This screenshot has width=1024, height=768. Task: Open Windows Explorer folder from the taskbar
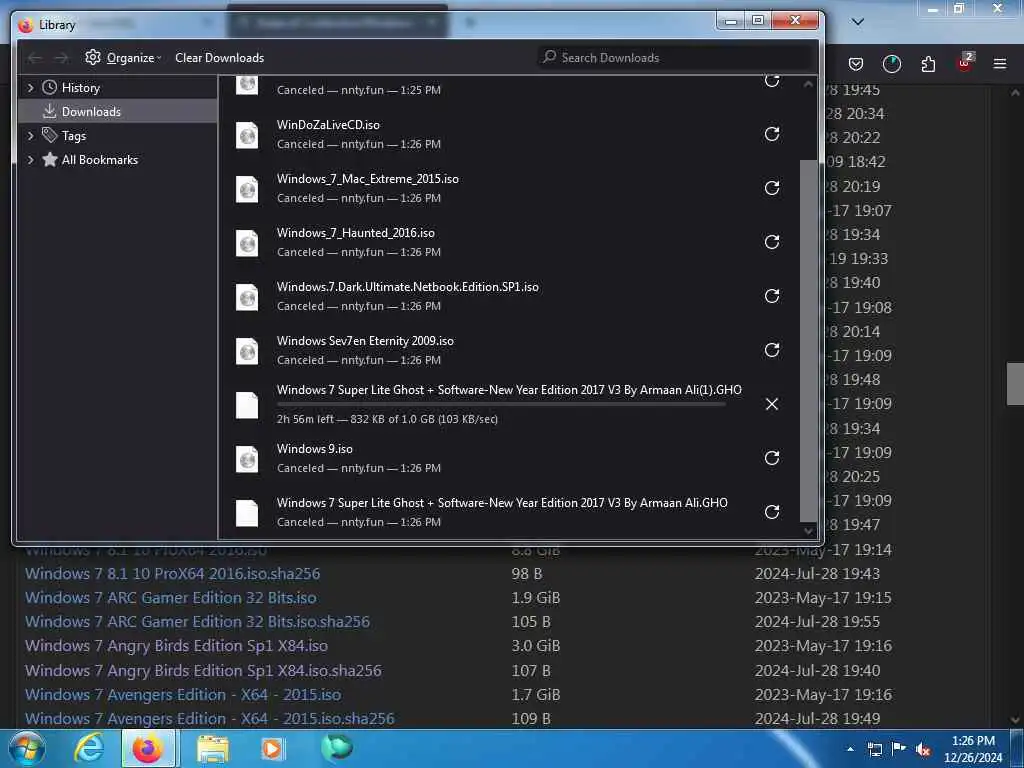pos(213,749)
